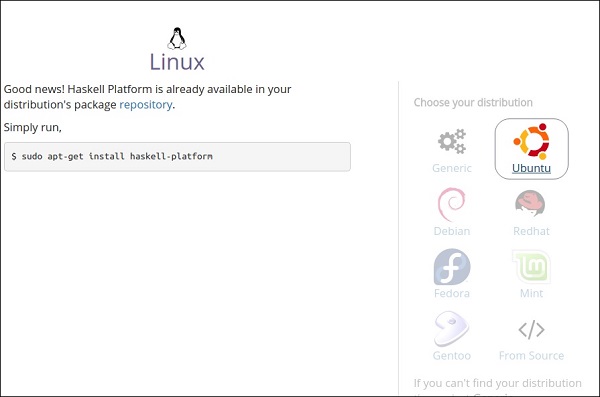Click the From Source text label
The height and width of the screenshot is (397, 600).
532,356
